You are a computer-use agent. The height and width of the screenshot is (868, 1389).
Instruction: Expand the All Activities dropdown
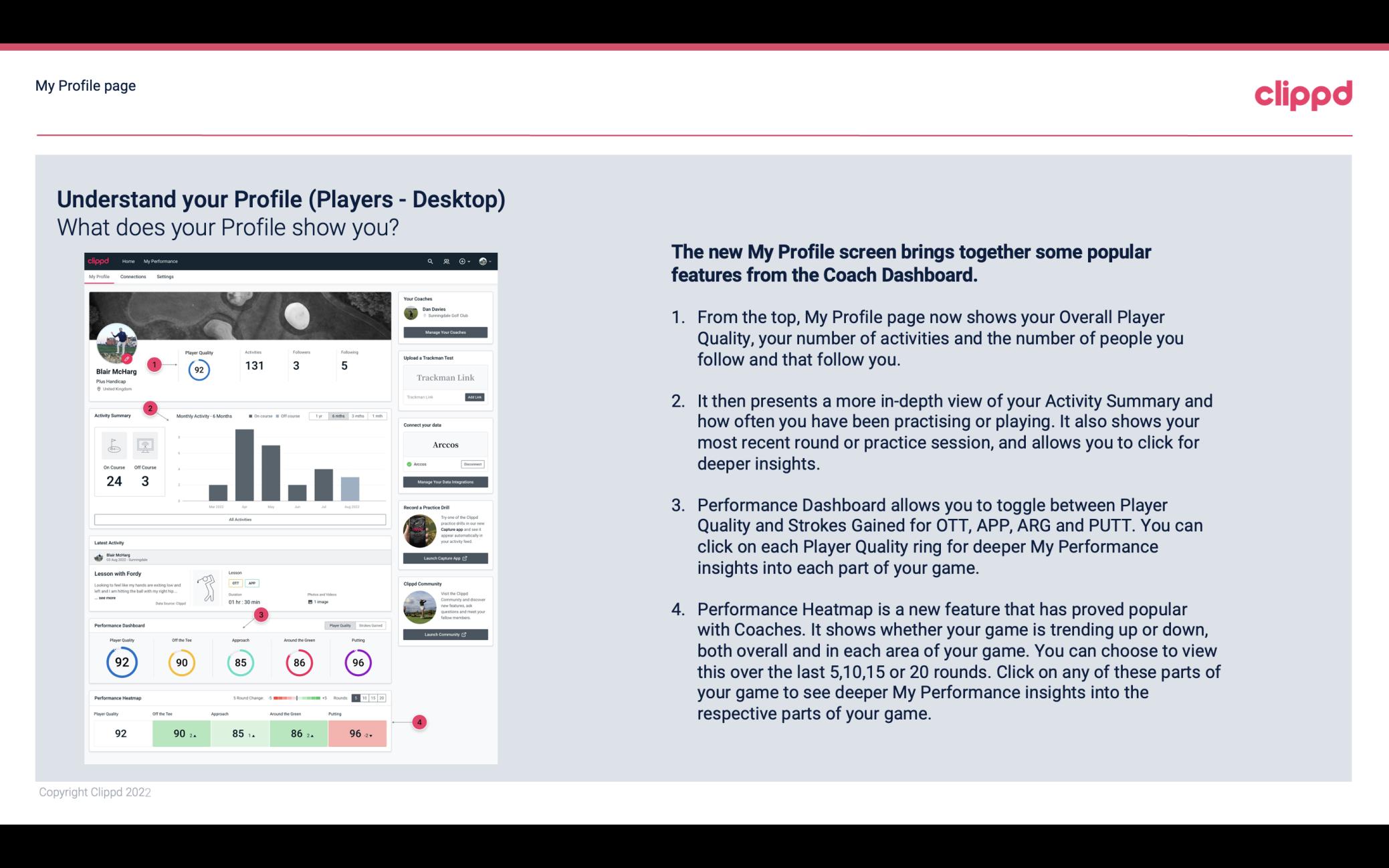click(x=239, y=520)
